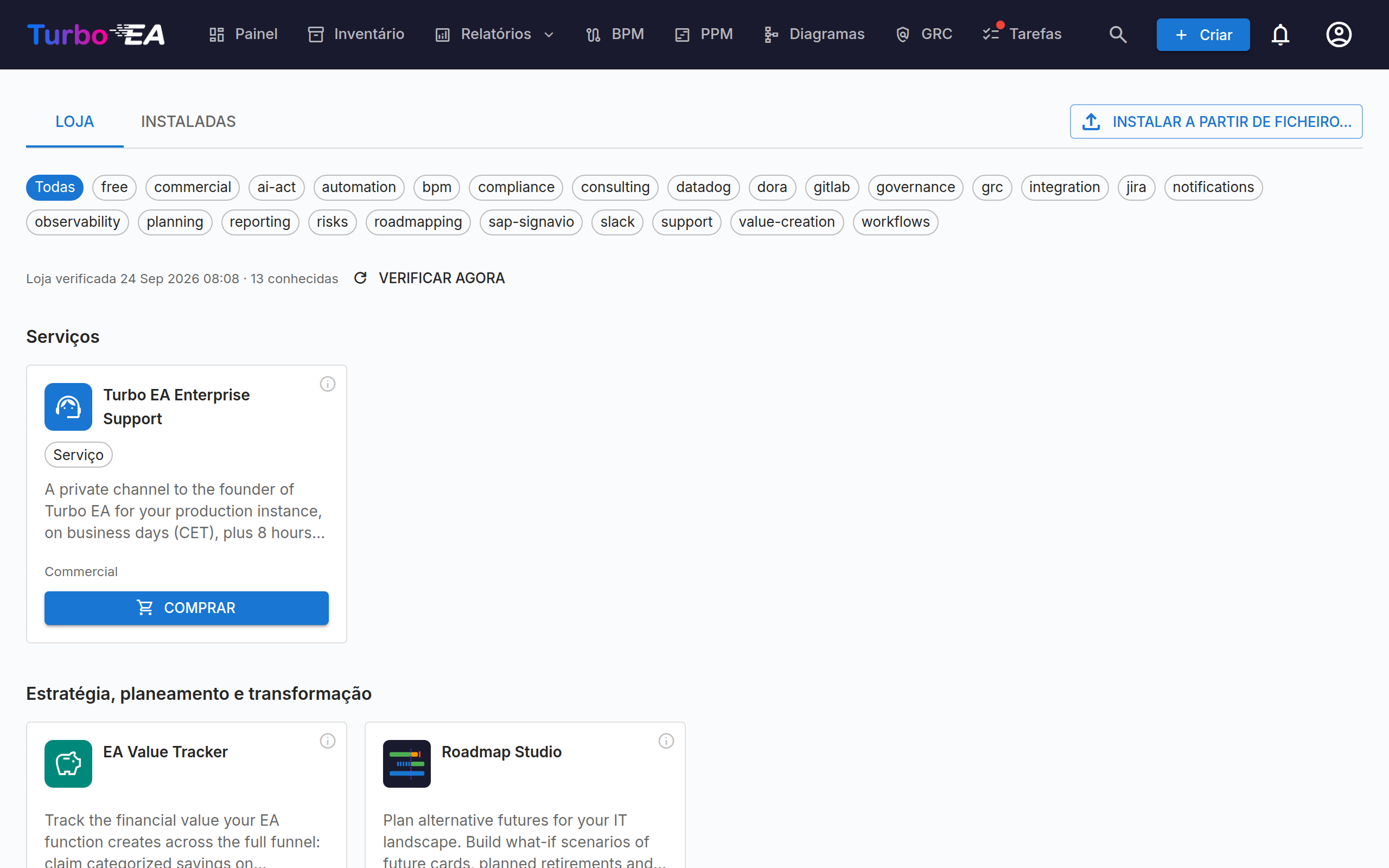Click VERIFICAR AGORA refresh link
Image resolution: width=1389 pixels, height=868 pixels.
pyautogui.click(x=429, y=278)
